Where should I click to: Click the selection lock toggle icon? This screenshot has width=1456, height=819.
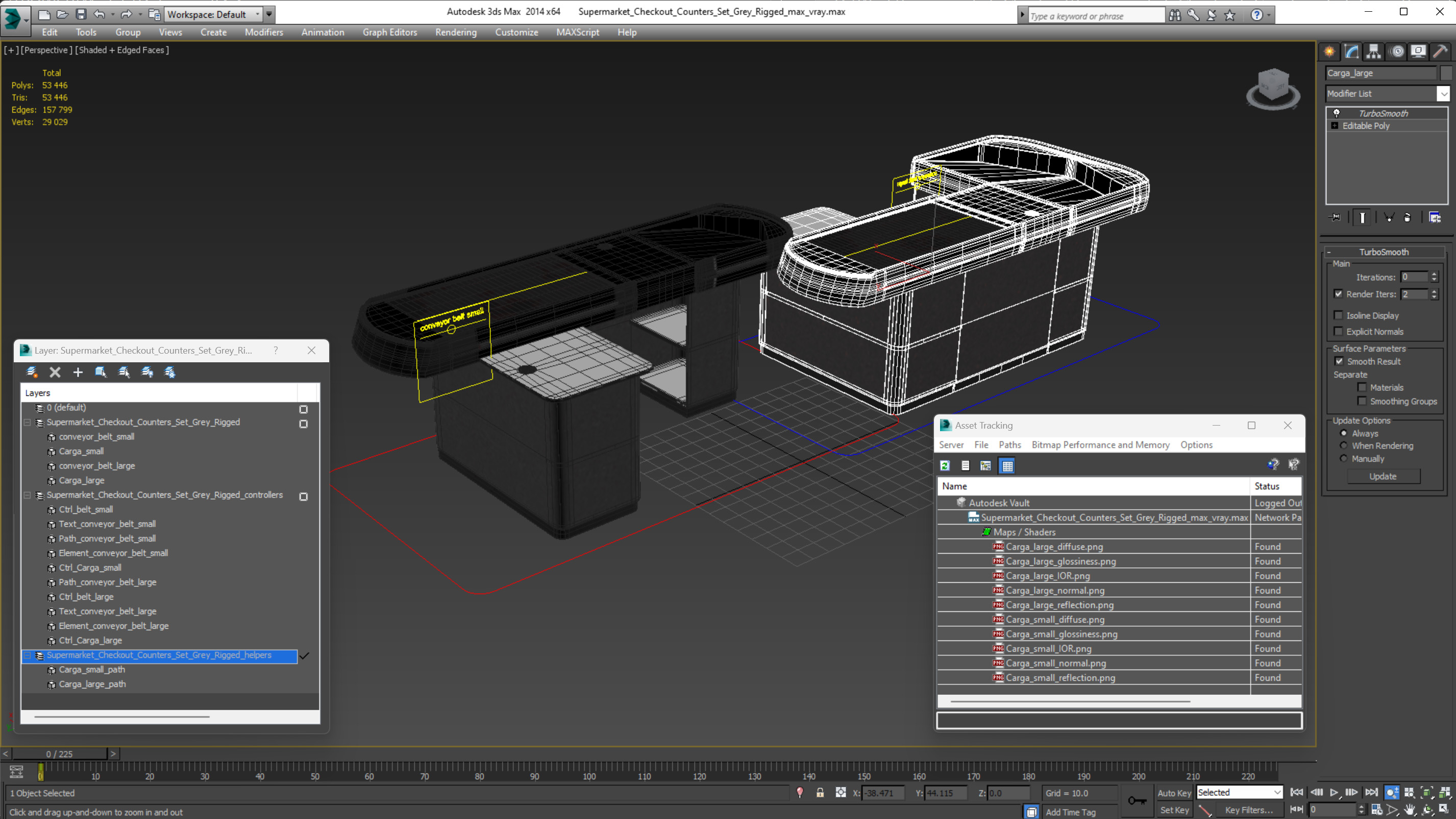point(820,792)
